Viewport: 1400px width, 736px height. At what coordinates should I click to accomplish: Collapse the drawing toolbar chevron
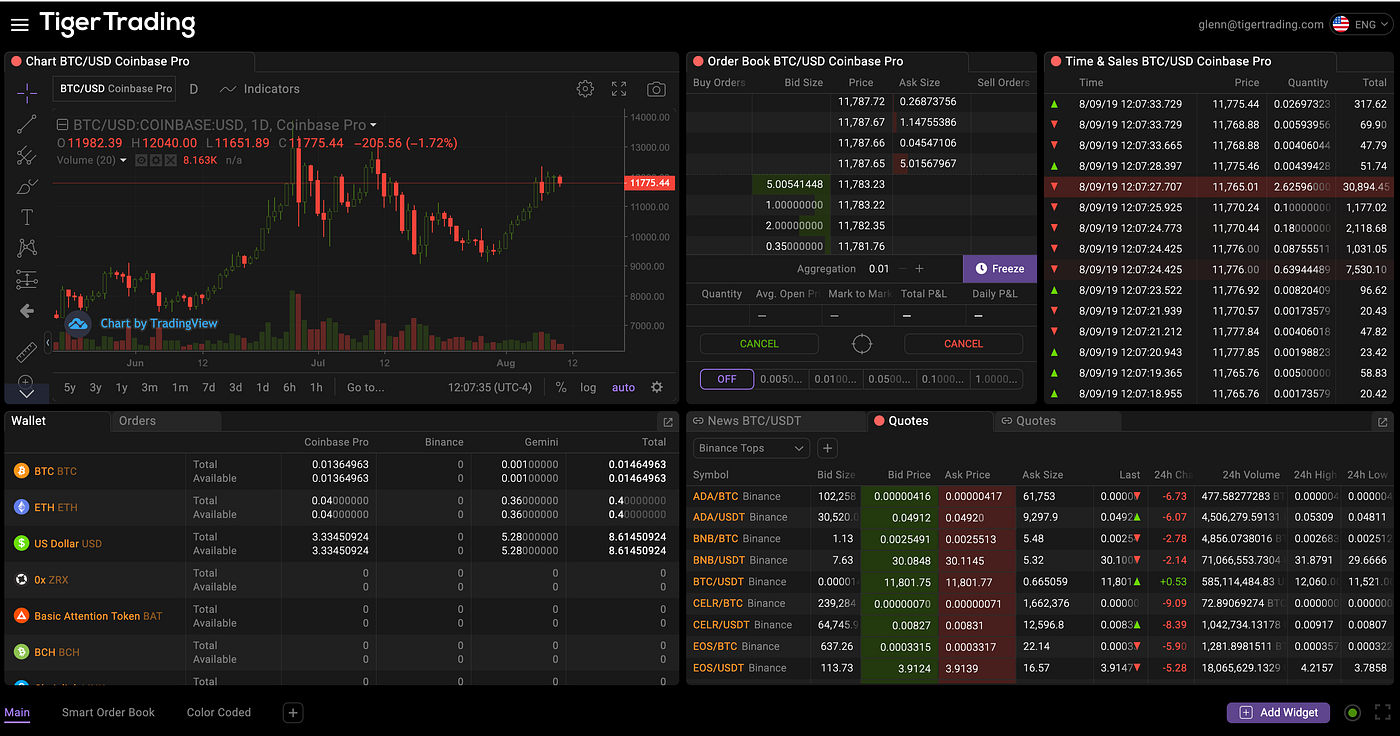coord(27,394)
